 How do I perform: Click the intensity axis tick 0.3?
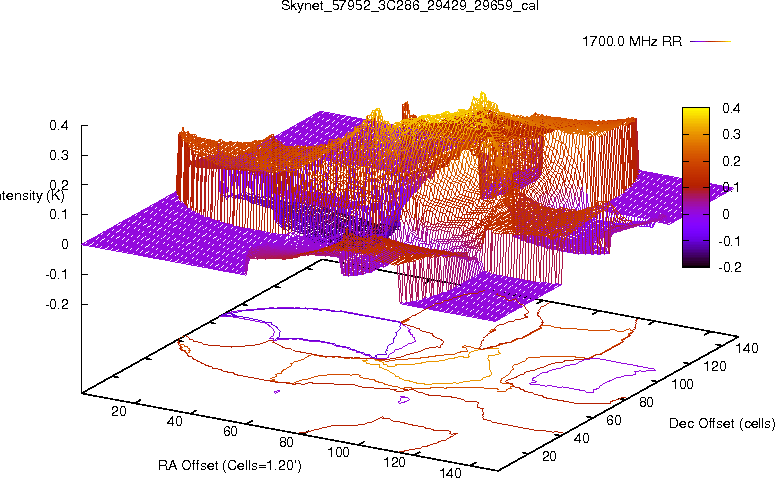click(x=59, y=155)
